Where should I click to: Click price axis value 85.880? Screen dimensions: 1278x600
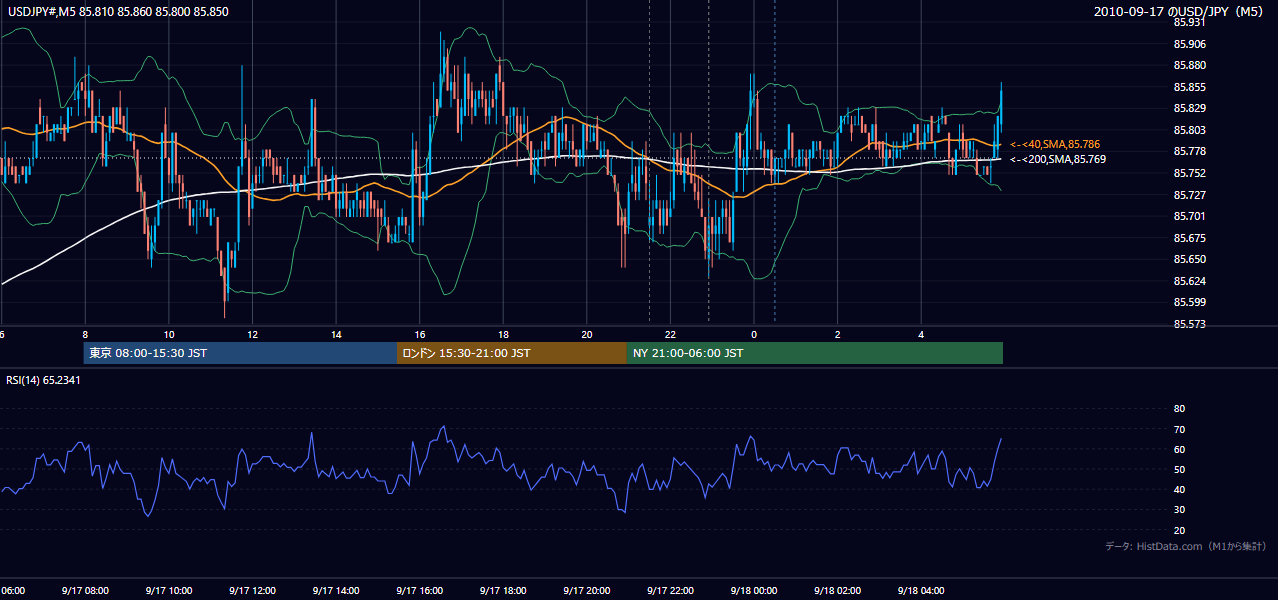coord(1190,65)
